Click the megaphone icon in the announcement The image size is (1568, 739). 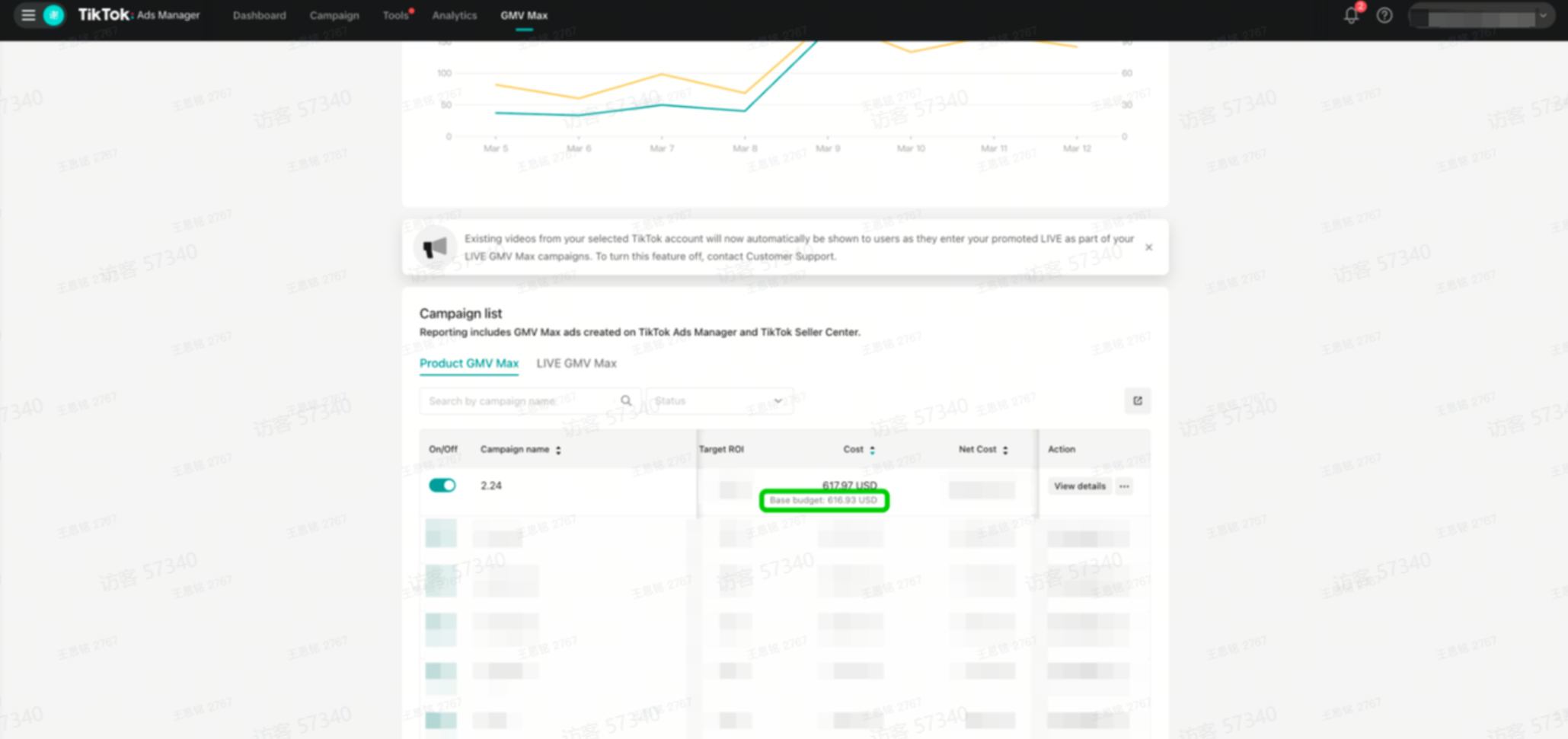click(x=435, y=247)
